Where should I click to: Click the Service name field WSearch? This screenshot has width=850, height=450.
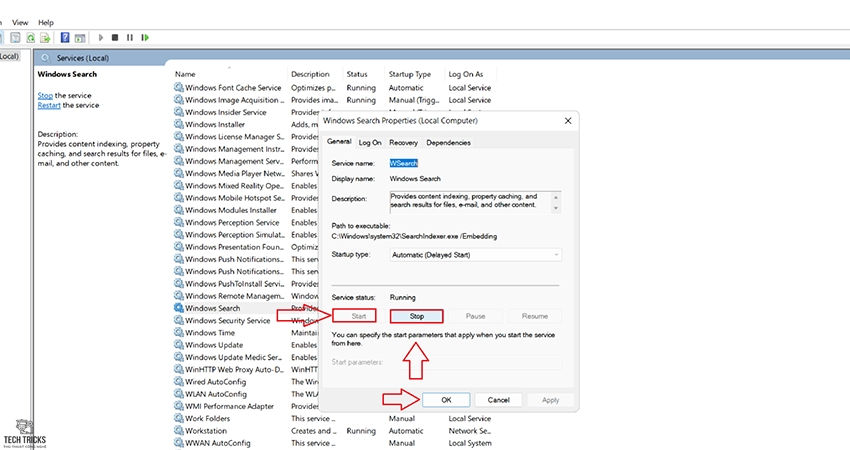click(x=404, y=163)
